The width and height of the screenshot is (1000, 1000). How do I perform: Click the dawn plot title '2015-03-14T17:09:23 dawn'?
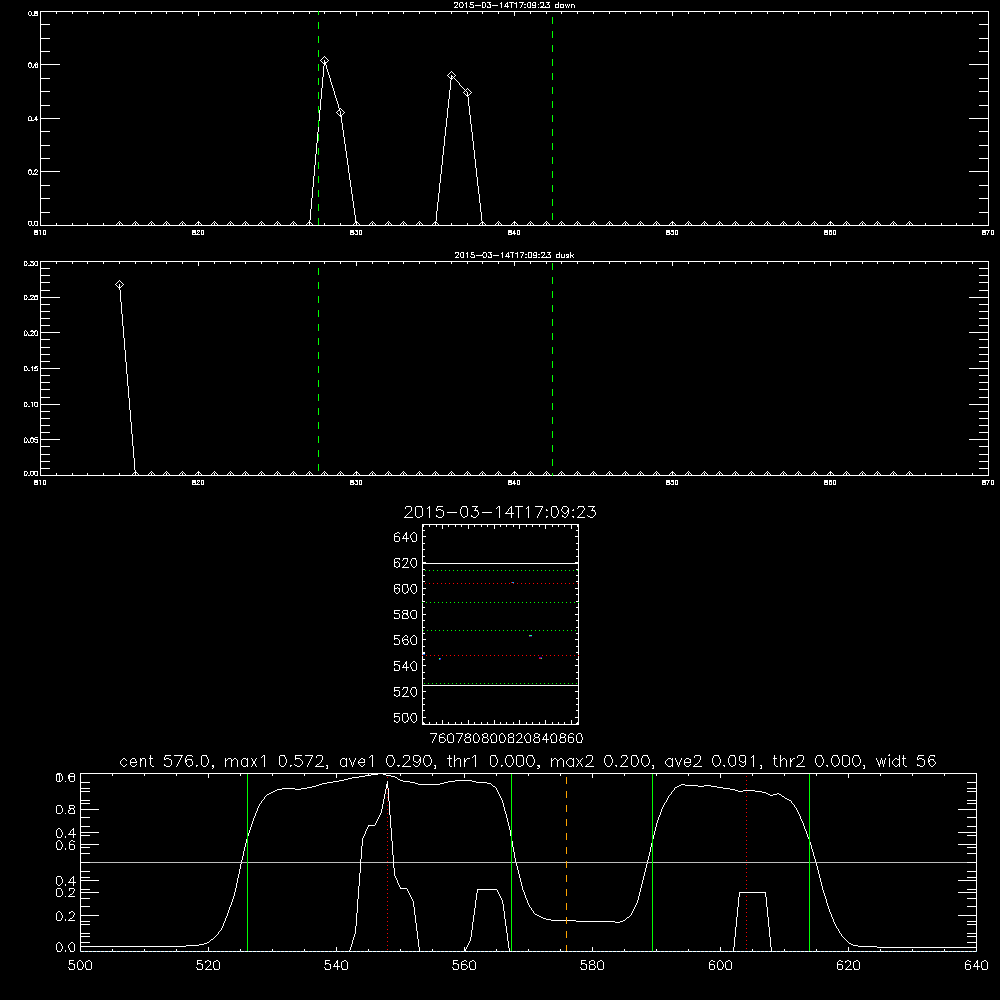pyautogui.click(x=514, y=5)
